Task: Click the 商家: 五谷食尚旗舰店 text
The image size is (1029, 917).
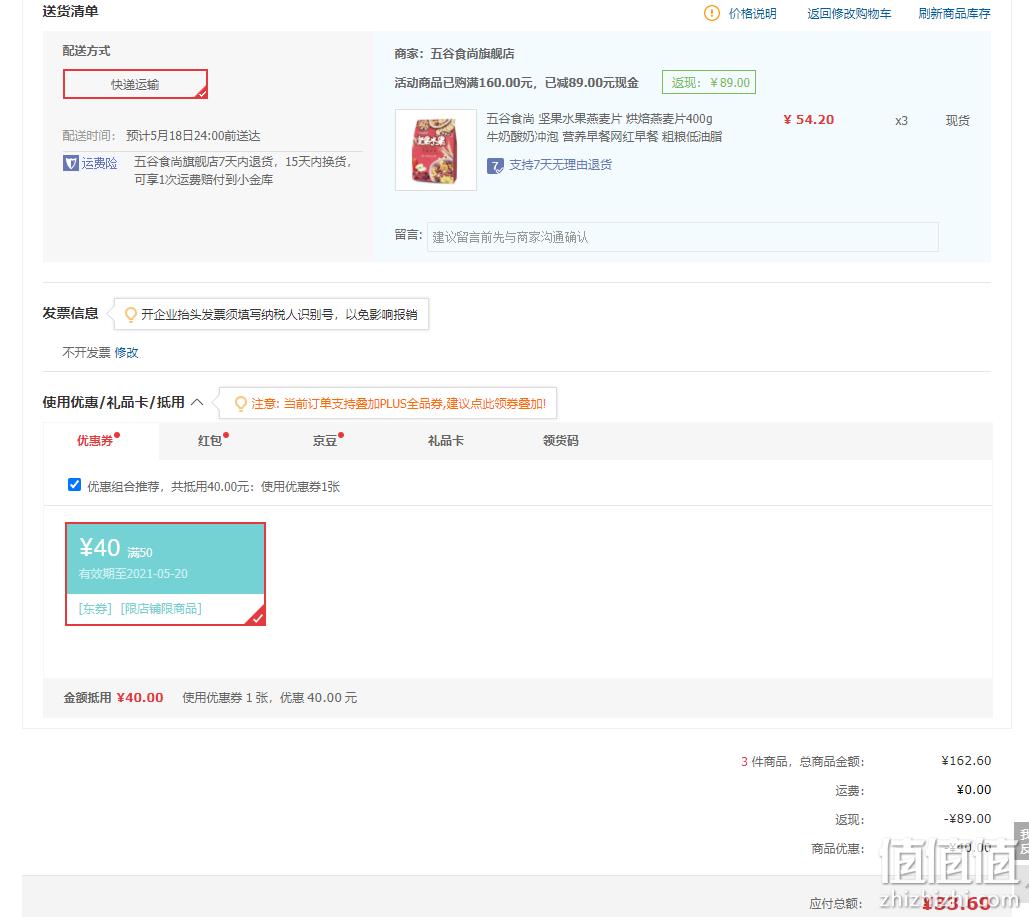Action: (x=454, y=54)
